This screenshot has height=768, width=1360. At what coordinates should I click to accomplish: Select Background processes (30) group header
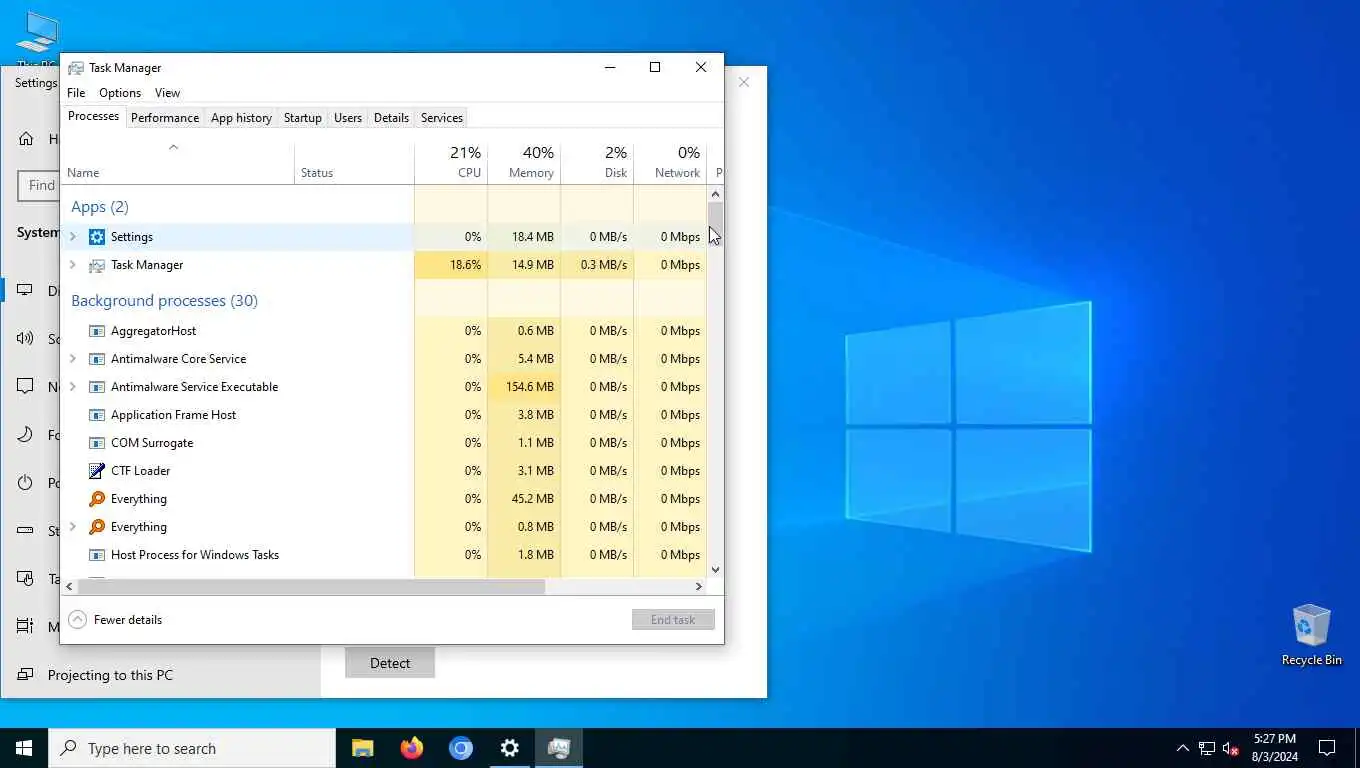coord(164,301)
